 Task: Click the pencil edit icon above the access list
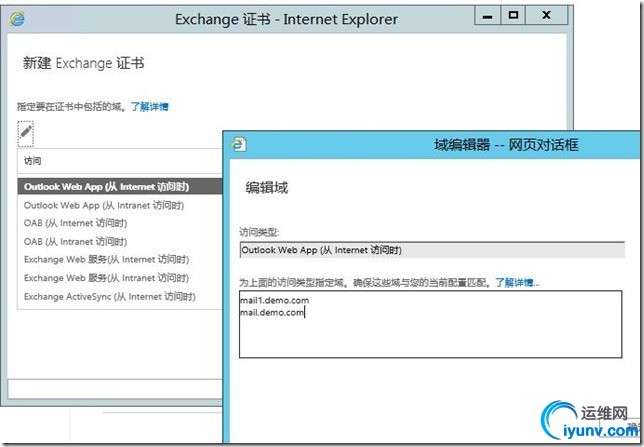pyautogui.click(x=25, y=134)
